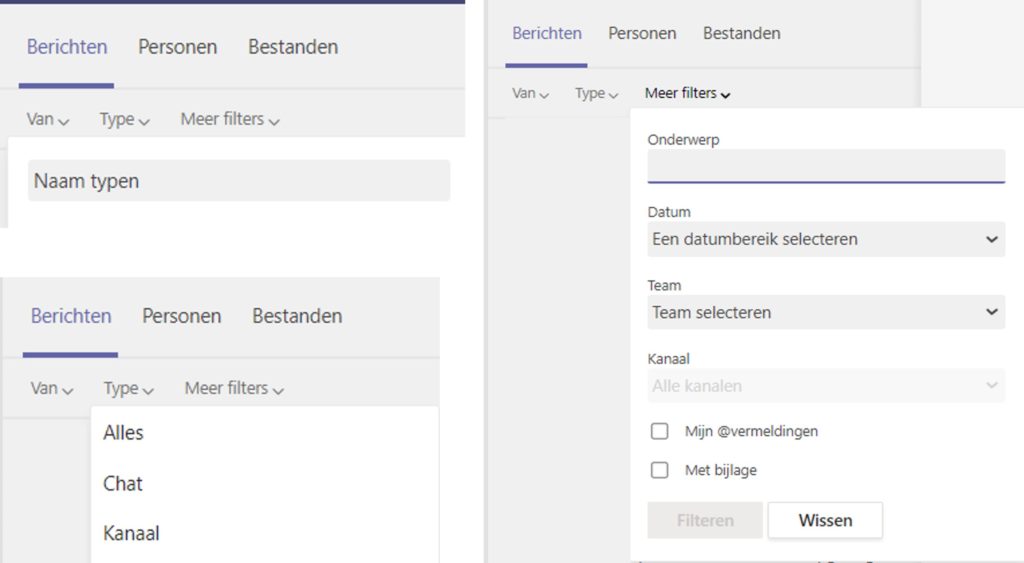
Task: Collapse the expanded 'Meer filters' above Onderwerp
Action: pos(688,93)
